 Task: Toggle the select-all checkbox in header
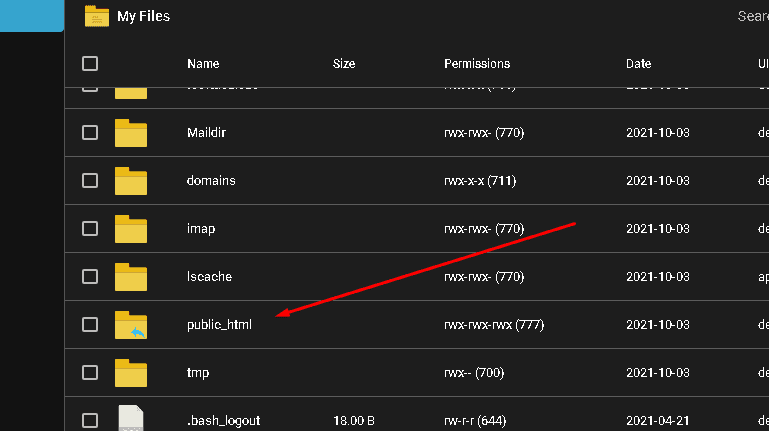point(90,64)
